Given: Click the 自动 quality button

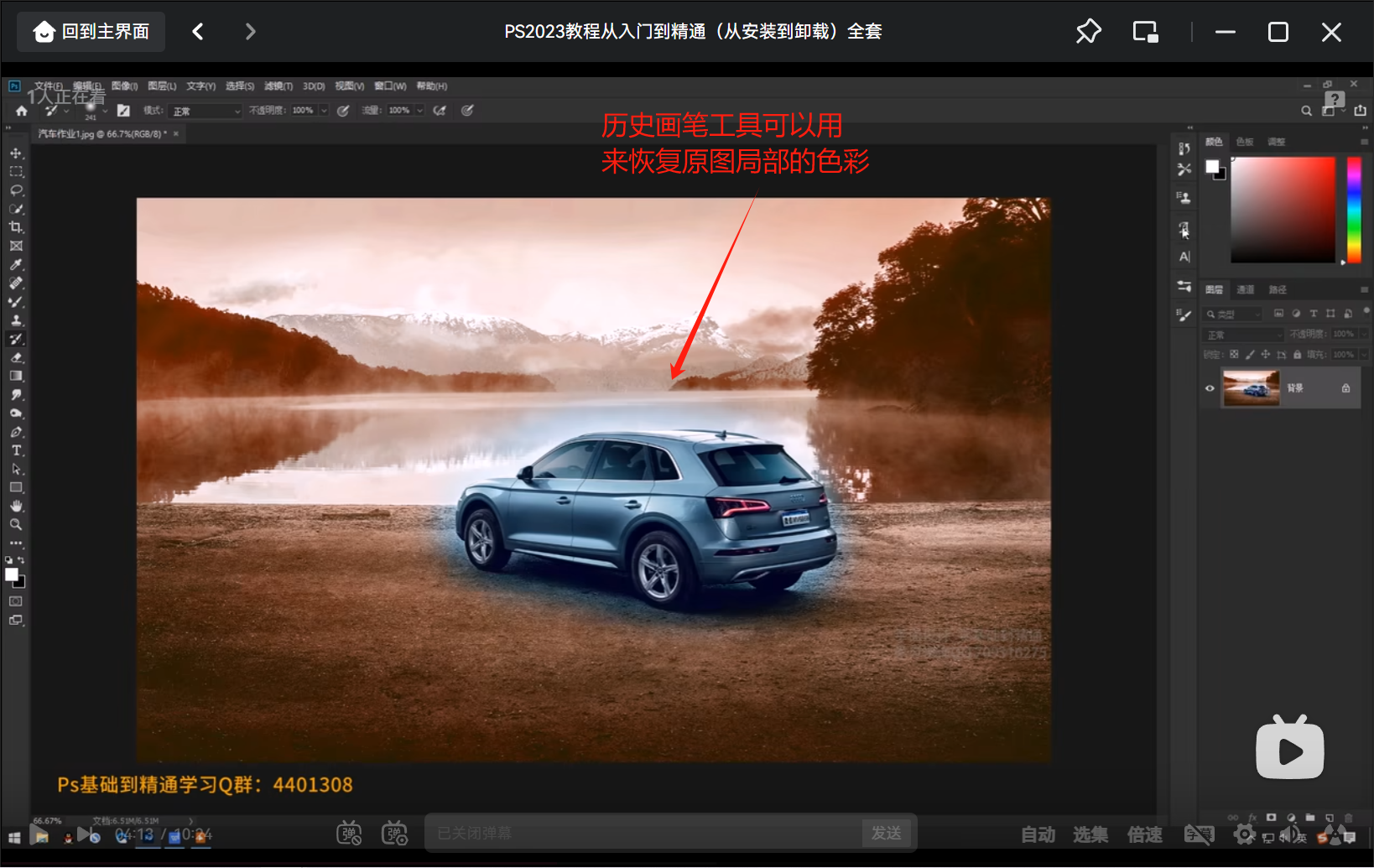Looking at the screenshot, I should 1038,834.
